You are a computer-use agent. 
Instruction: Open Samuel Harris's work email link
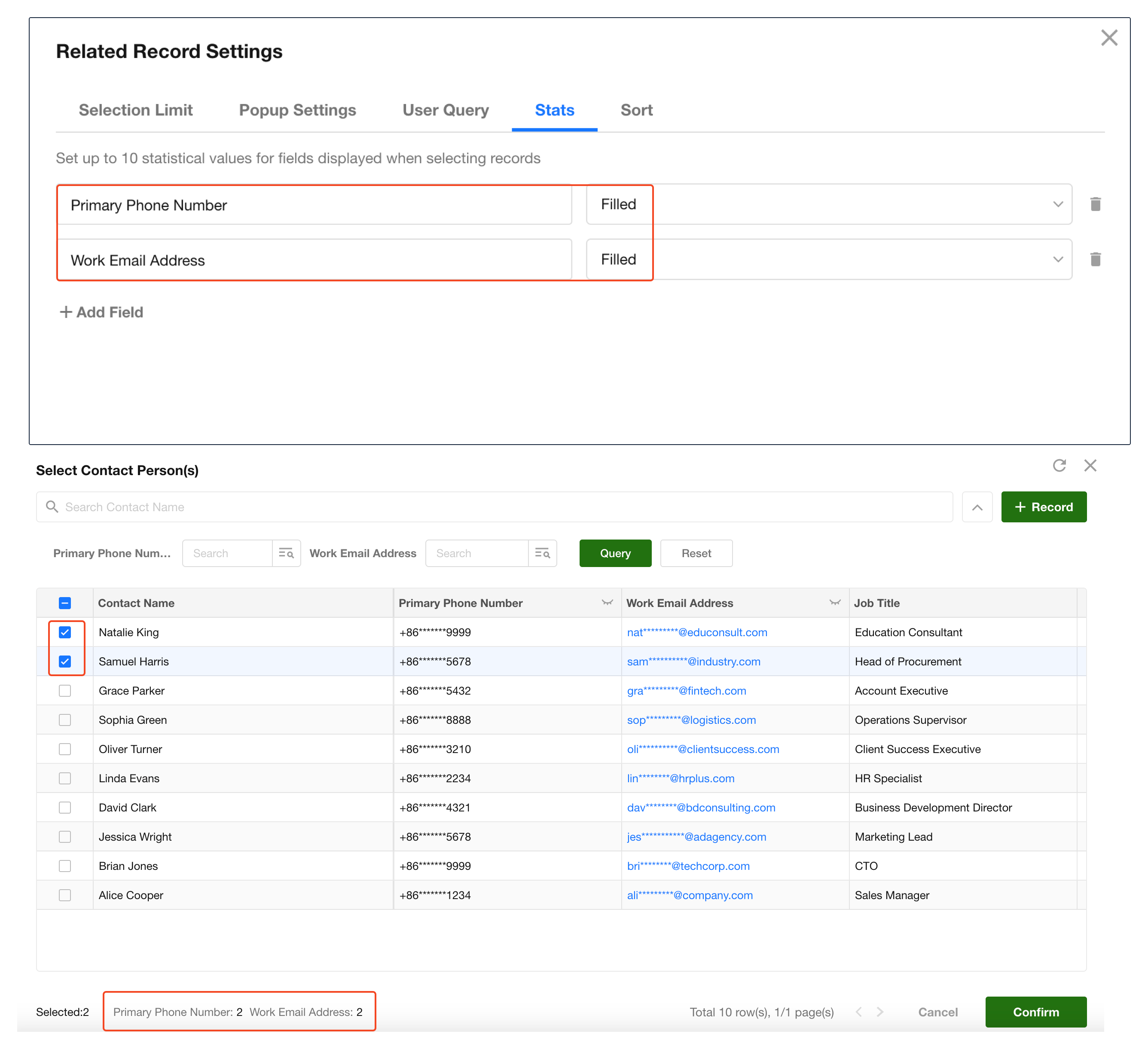tap(693, 661)
